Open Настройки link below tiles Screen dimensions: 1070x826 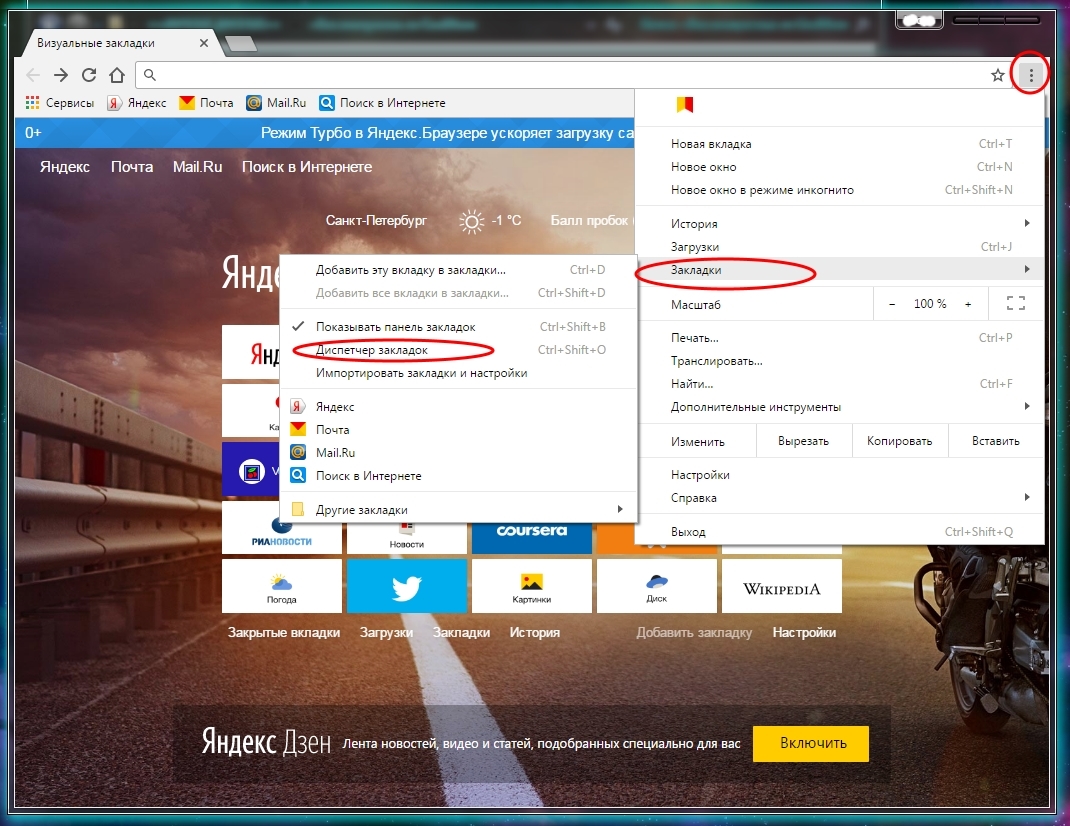(x=804, y=633)
